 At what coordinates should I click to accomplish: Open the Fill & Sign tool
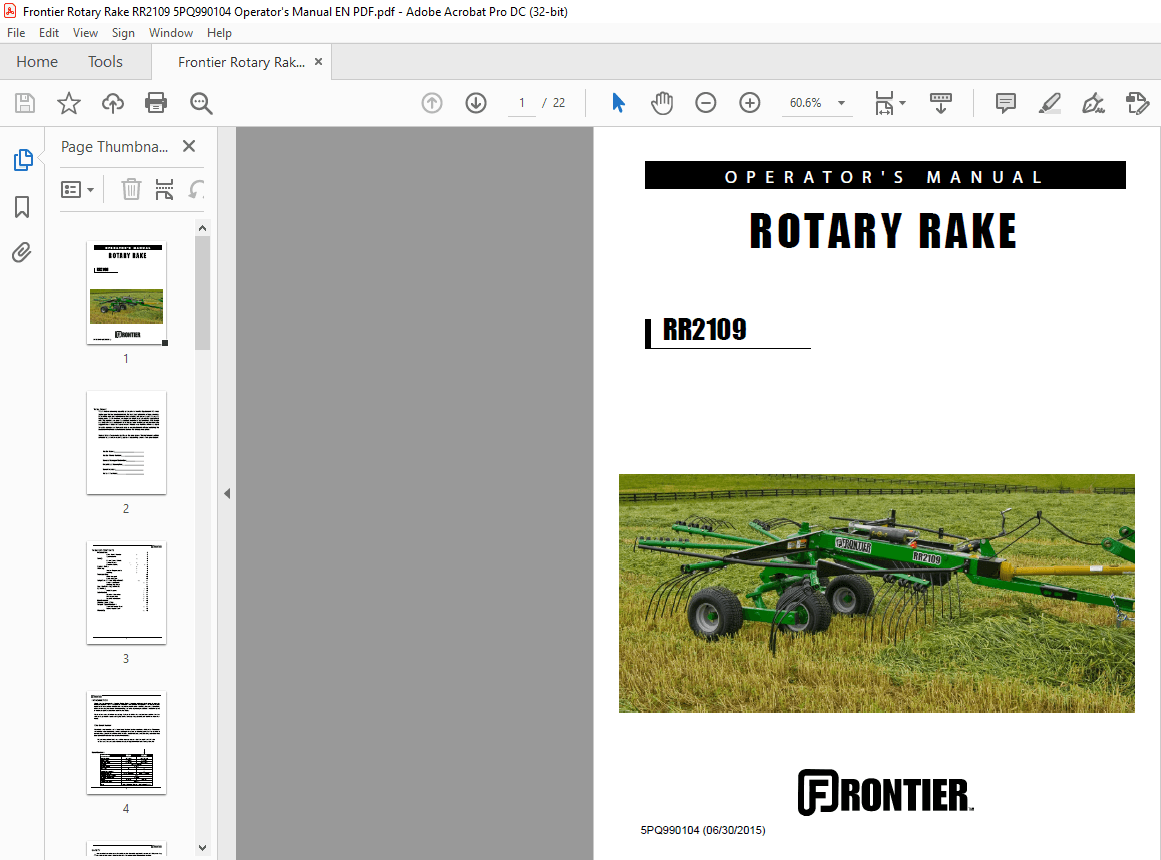pyautogui.click(x=1092, y=103)
